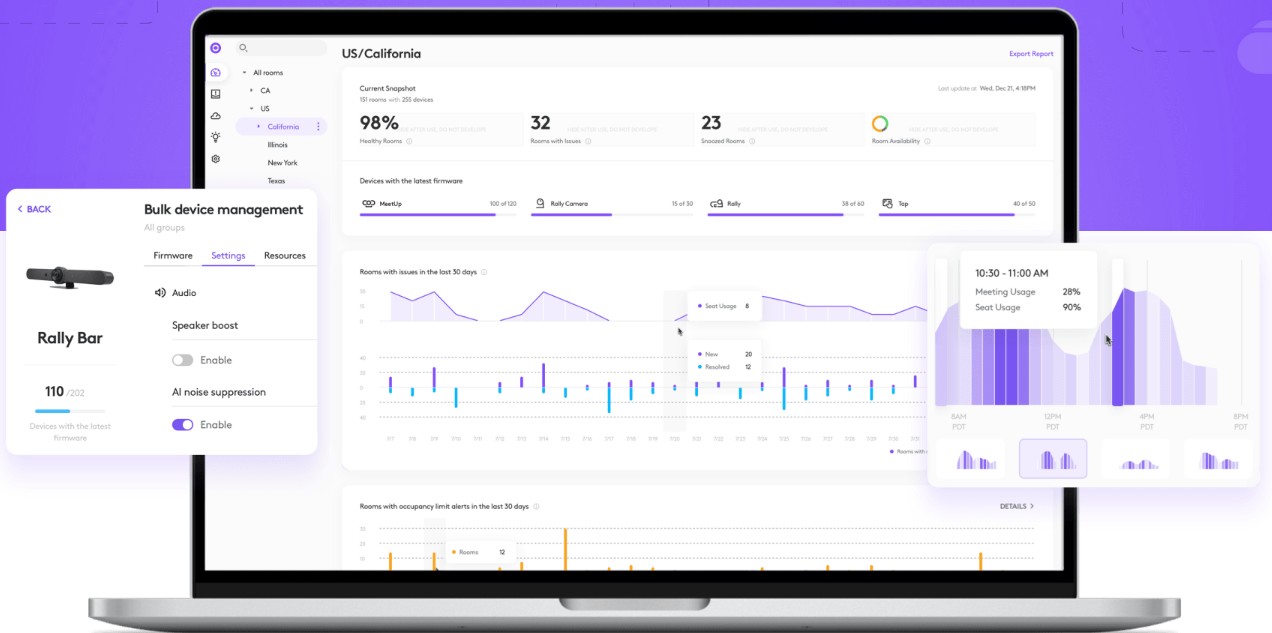Open settings gear in left sidebar
1272x633 pixels.
tap(215, 159)
